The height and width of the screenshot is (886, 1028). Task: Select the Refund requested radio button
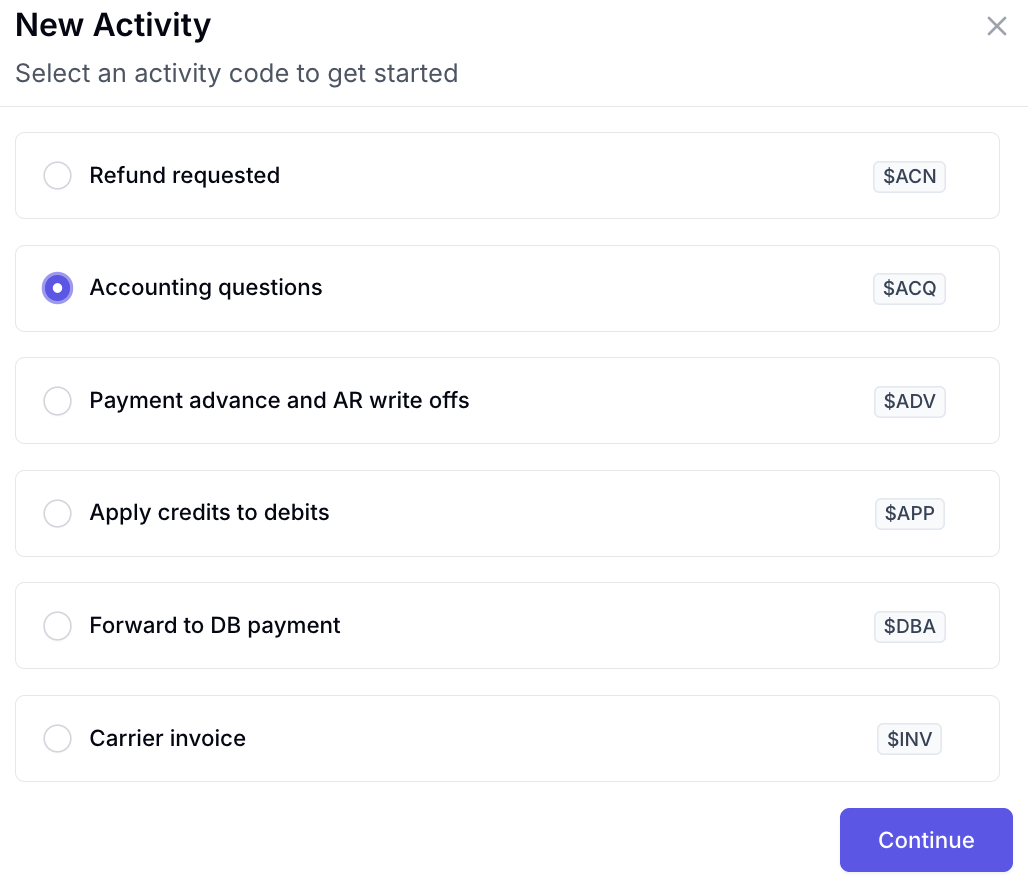point(58,176)
